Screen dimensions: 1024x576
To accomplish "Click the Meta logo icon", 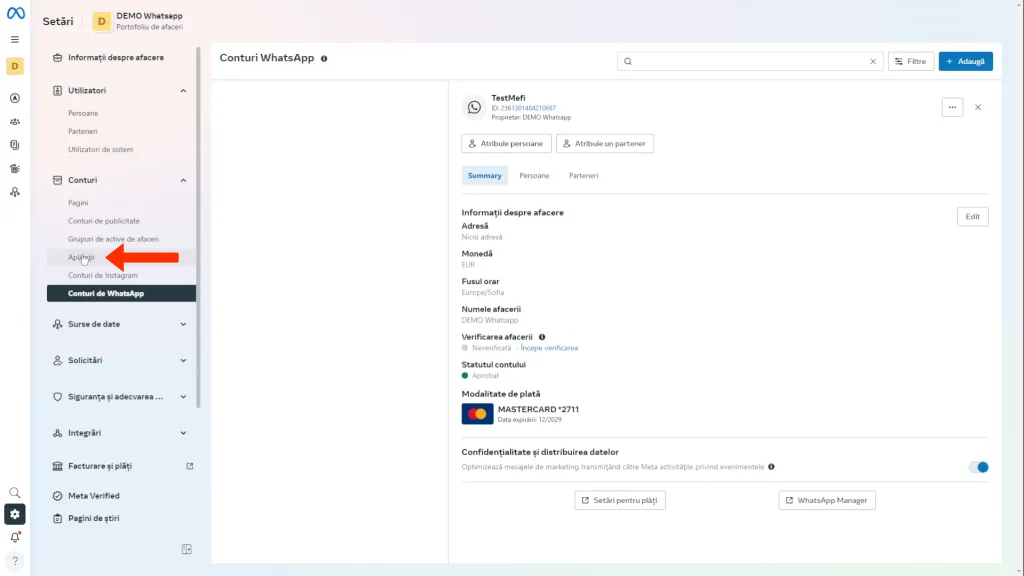I will point(15,13).
